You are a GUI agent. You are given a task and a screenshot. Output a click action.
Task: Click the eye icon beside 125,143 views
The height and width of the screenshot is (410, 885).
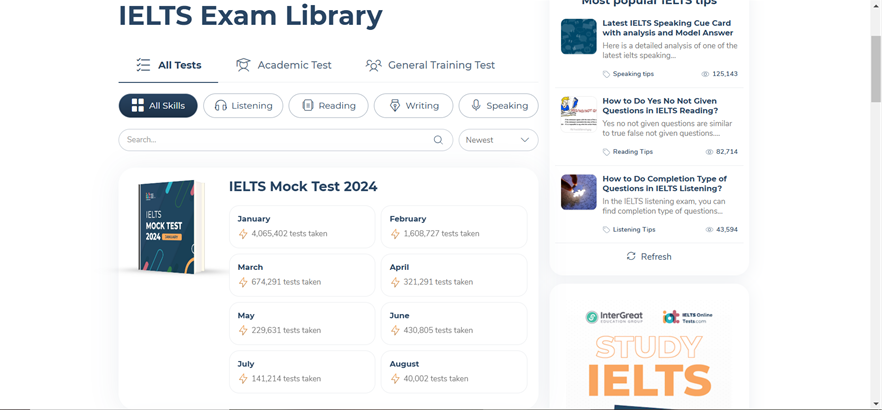[705, 74]
